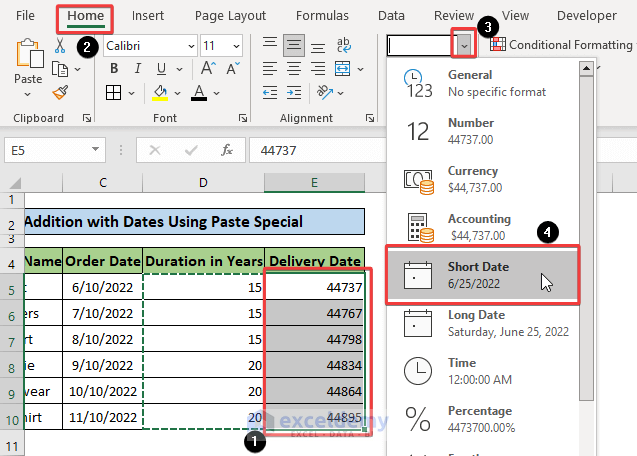Switch to the Formulas tab
Image resolution: width=637 pixels, height=456 pixels.
pos(322,16)
